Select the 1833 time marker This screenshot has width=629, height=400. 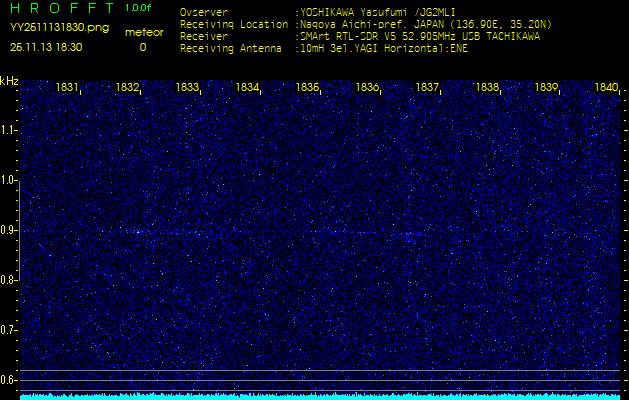click(187, 88)
